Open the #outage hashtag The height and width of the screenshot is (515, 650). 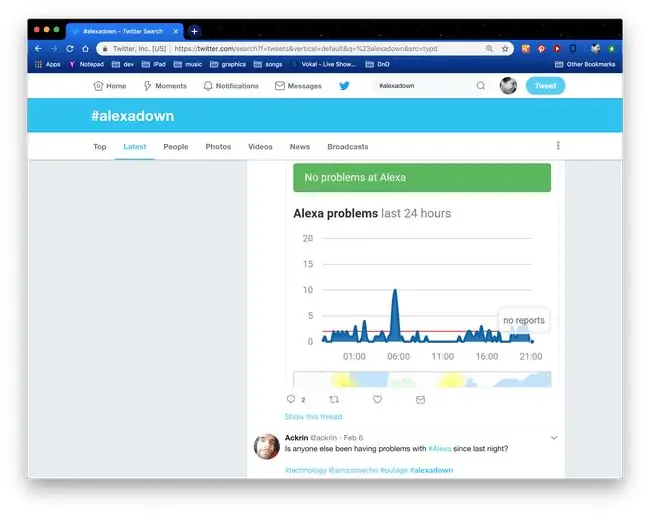[x=394, y=470]
